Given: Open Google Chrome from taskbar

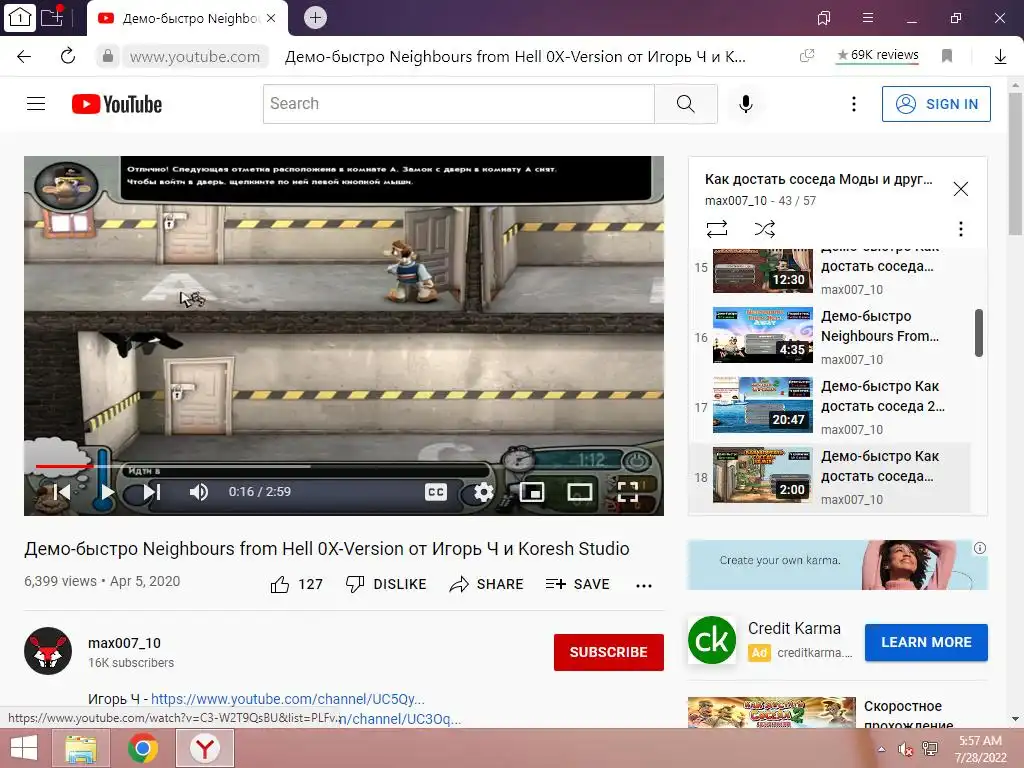Looking at the screenshot, I should pos(143,748).
